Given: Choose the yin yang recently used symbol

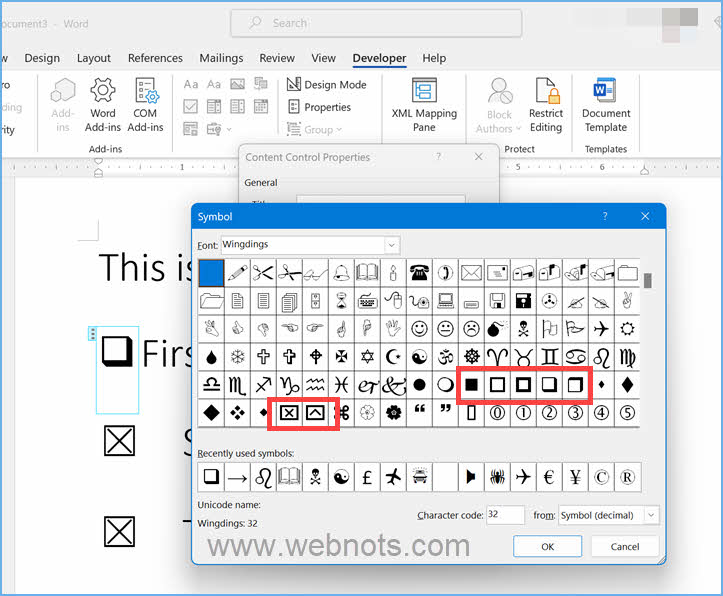Looking at the screenshot, I should point(341,478).
